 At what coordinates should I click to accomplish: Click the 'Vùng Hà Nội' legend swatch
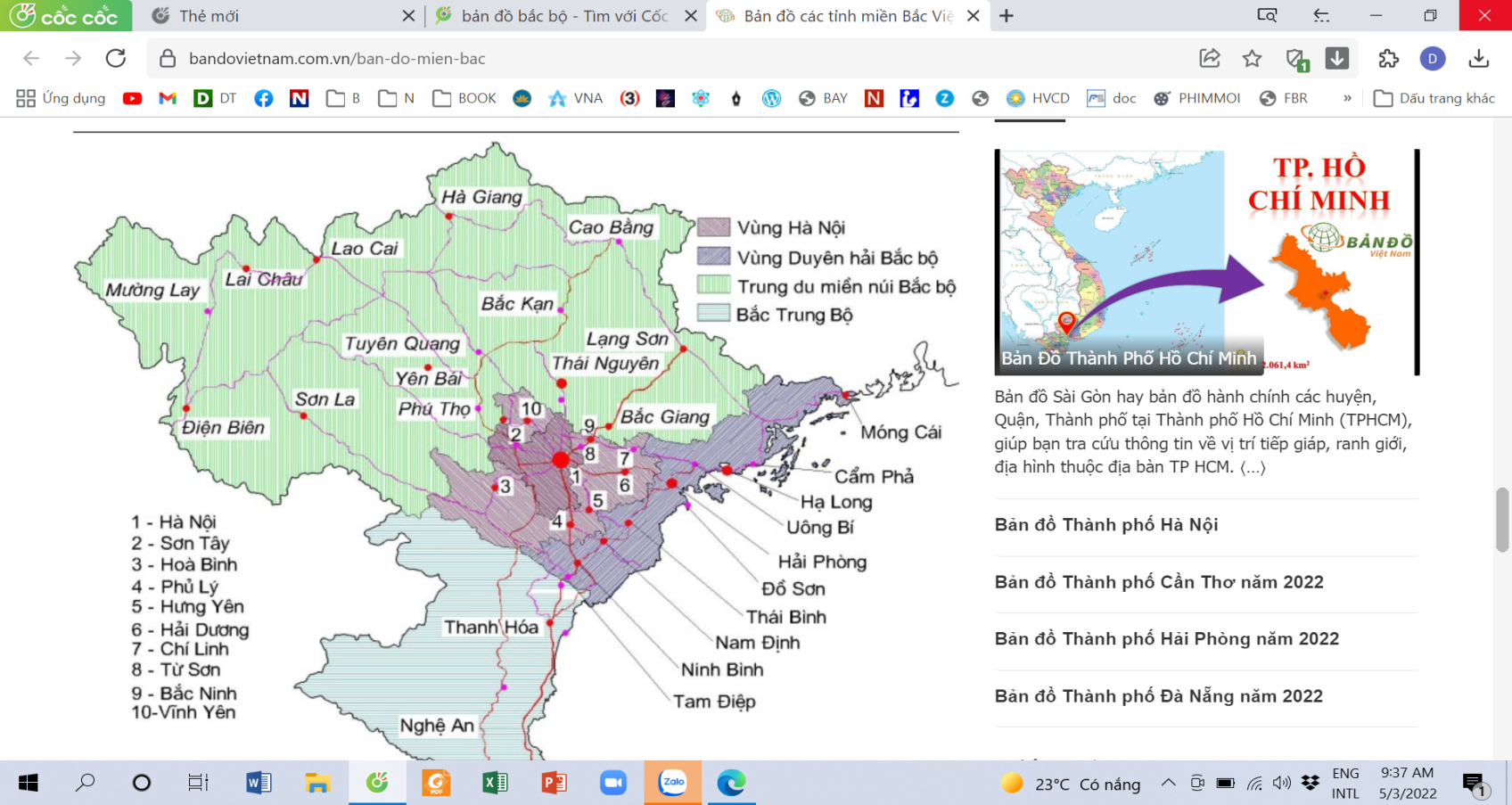tap(713, 227)
